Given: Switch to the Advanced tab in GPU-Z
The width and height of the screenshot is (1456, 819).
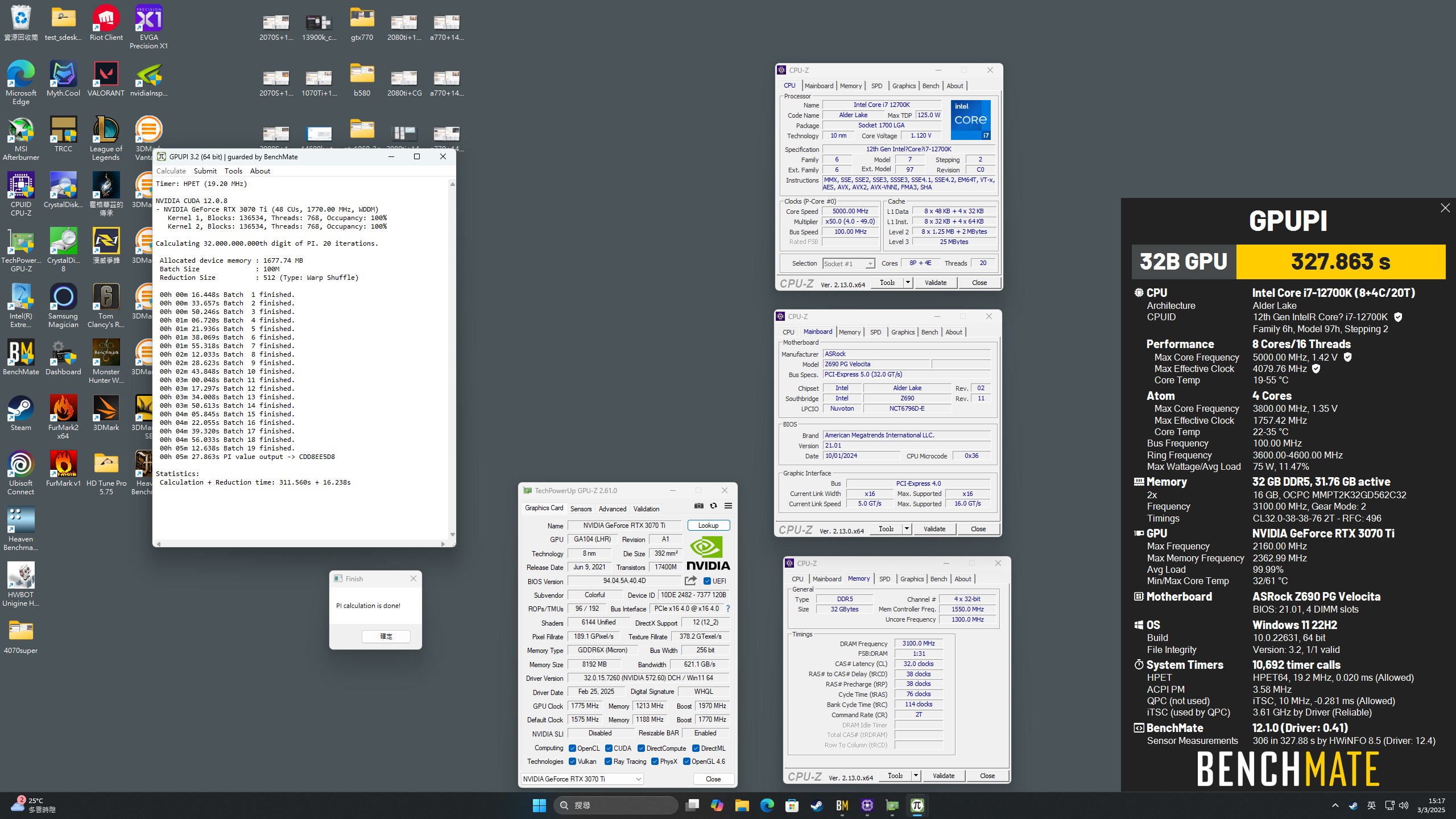Looking at the screenshot, I should tap(613, 508).
